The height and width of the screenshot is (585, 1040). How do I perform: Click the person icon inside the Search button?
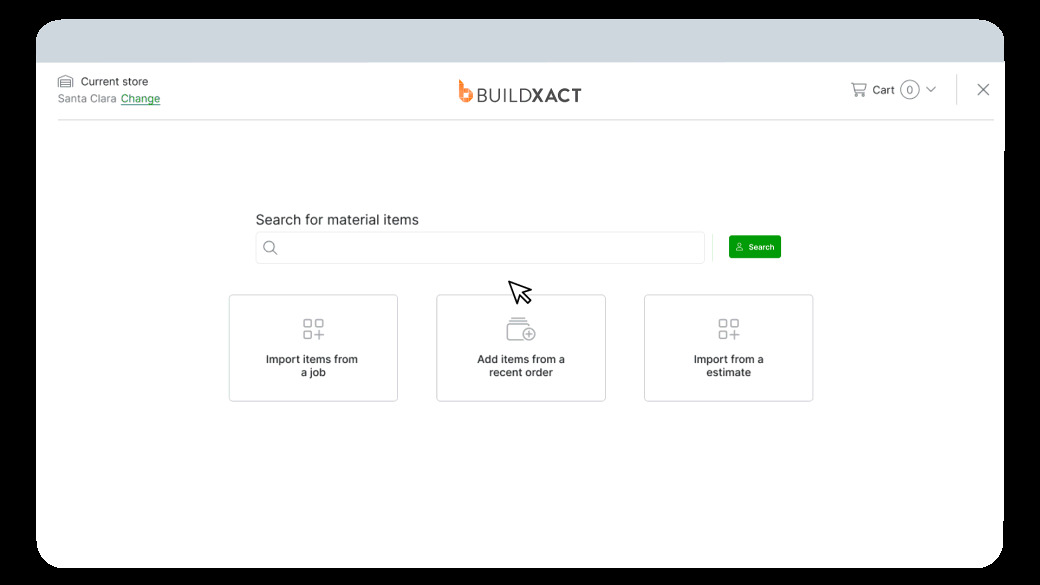click(741, 247)
